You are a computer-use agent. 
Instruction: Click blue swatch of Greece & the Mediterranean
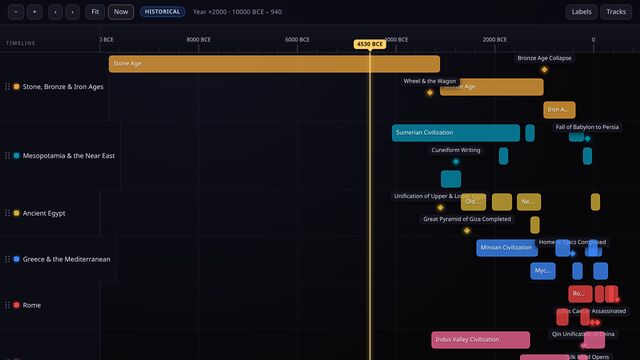[x=16, y=259]
